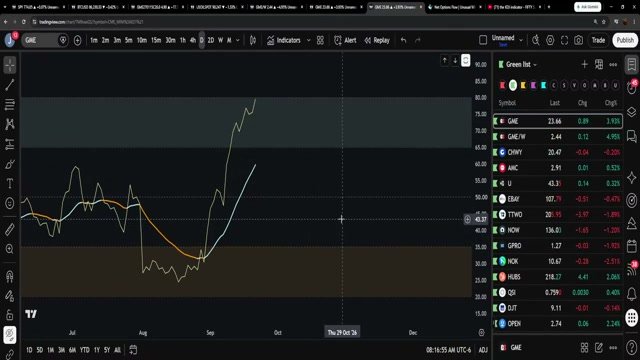Create a new Alert
This screenshot has width=640, height=360.
(x=345, y=40)
